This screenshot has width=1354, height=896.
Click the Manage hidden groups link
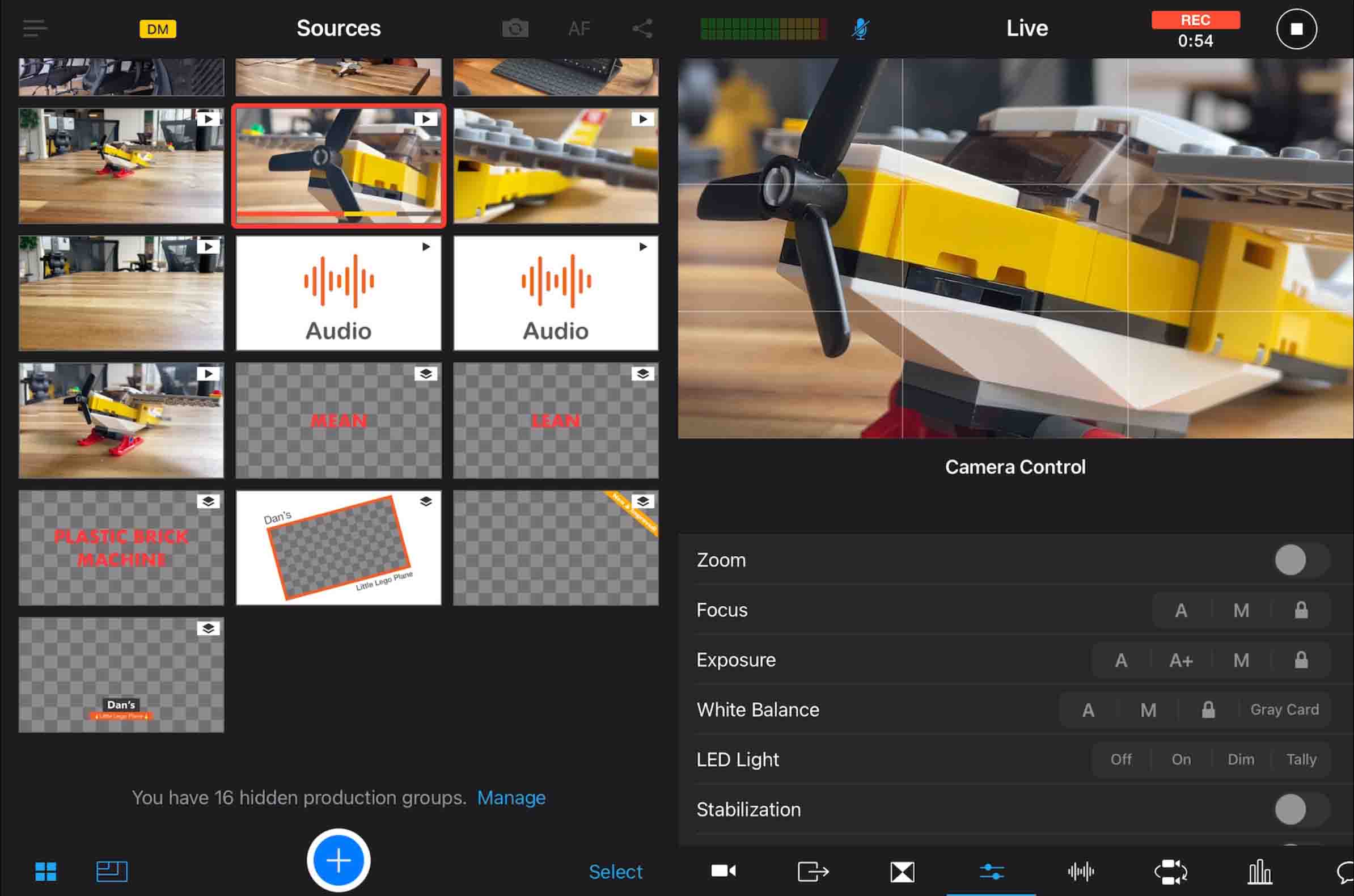pyautogui.click(x=511, y=797)
